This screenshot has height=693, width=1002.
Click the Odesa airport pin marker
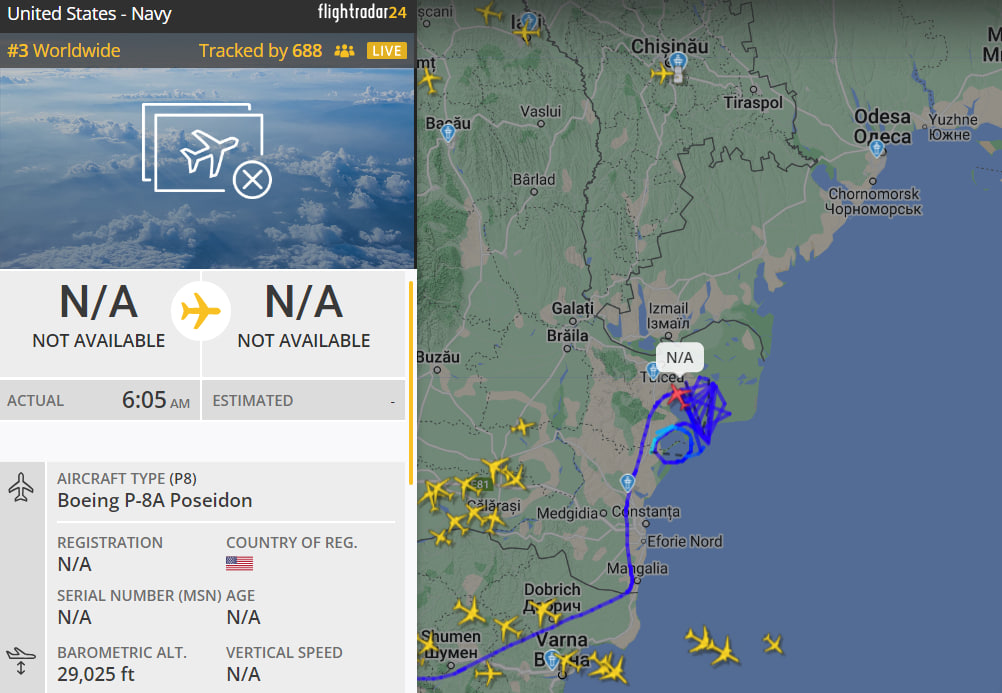pos(877,149)
